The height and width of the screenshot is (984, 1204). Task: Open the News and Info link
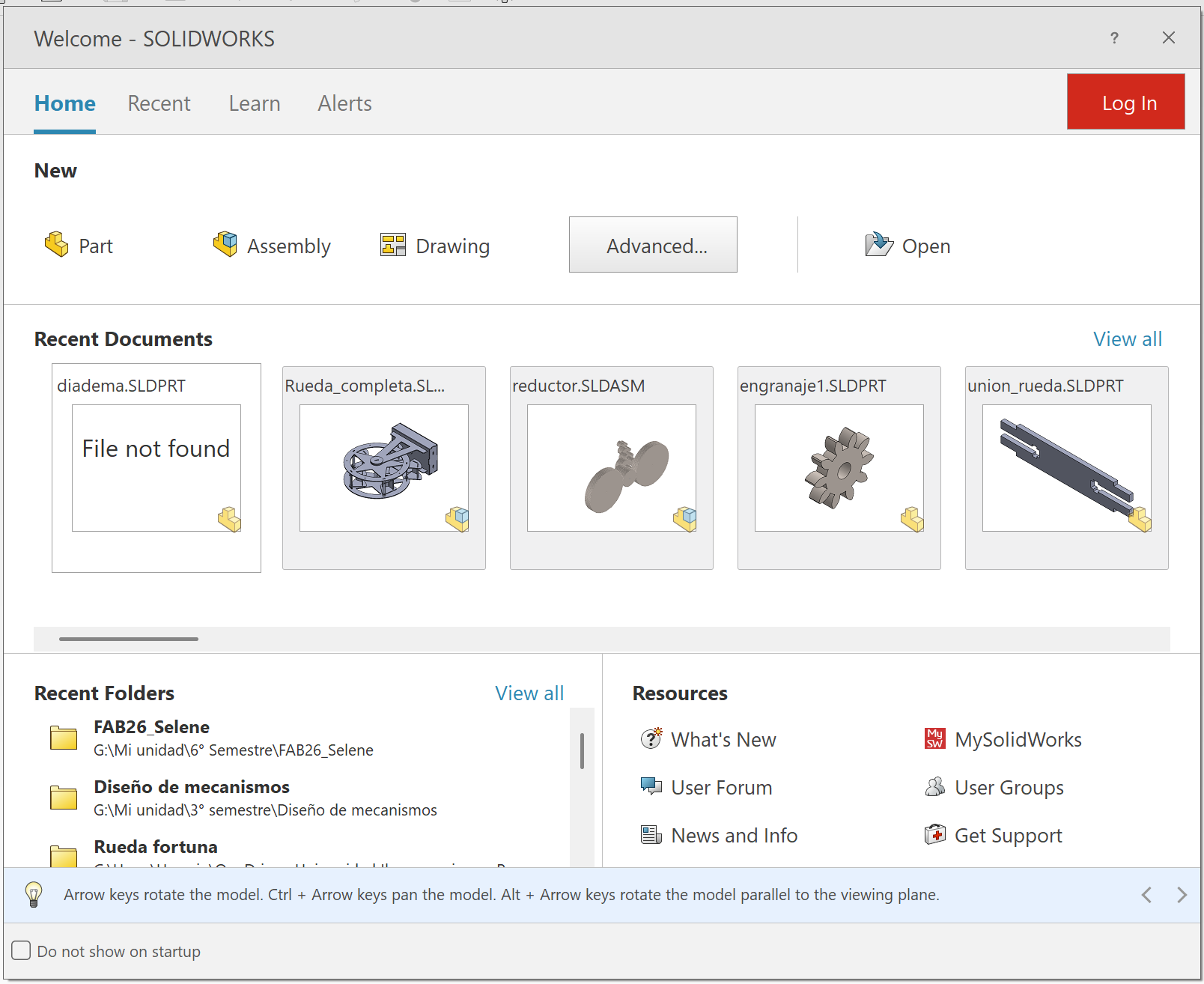(735, 836)
